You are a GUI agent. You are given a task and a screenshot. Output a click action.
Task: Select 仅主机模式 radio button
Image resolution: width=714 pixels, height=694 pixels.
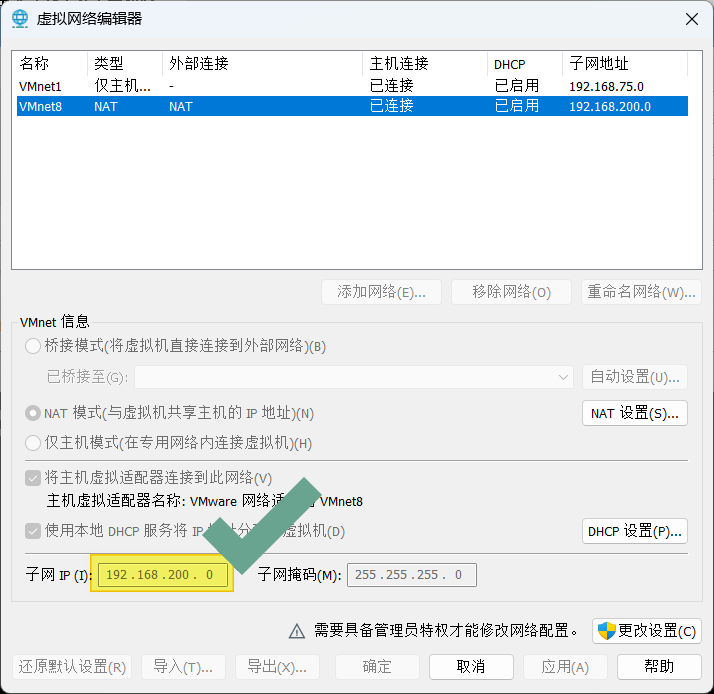[x=33, y=443]
